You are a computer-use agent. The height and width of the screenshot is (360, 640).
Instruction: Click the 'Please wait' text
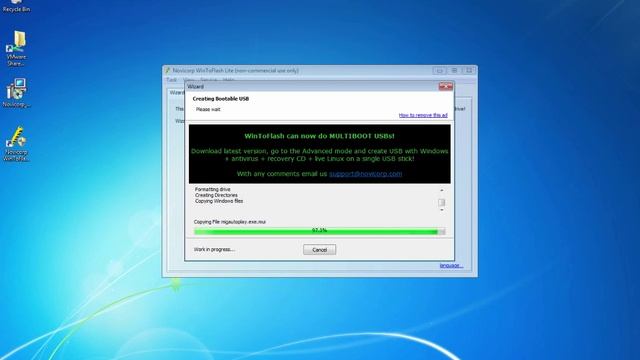[x=208, y=109]
